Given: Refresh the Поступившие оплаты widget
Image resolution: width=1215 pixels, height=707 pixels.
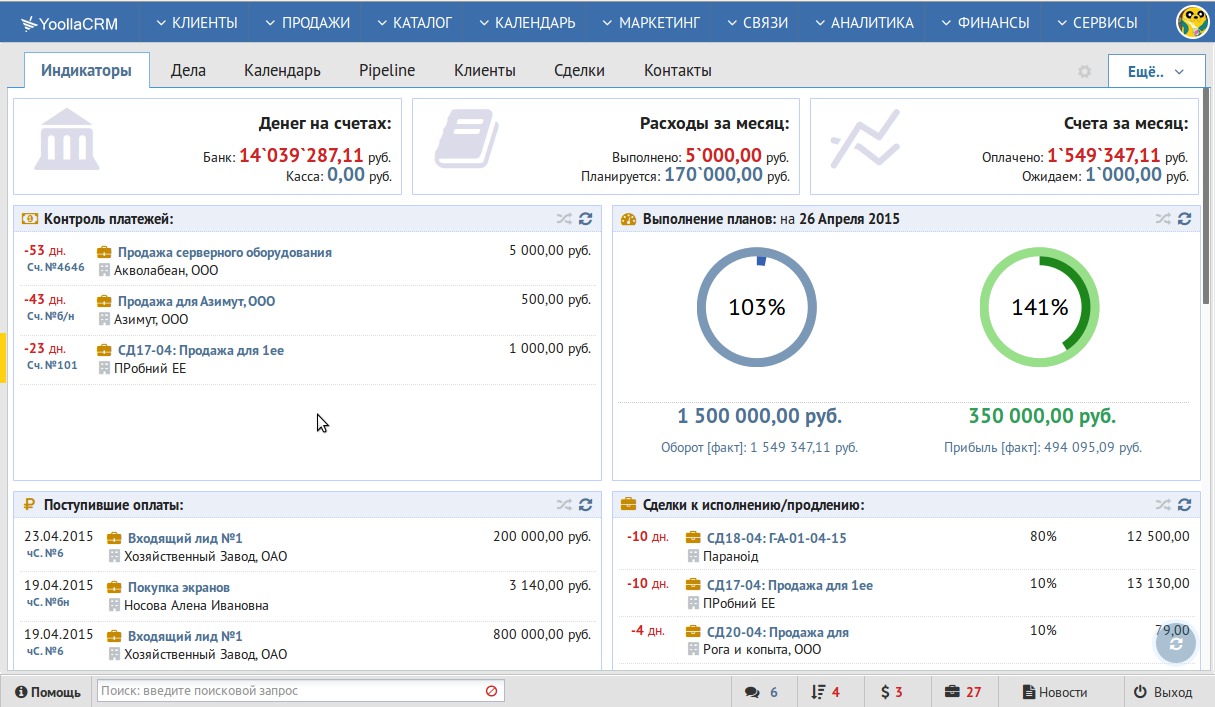Looking at the screenshot, I should pos(586,505).
